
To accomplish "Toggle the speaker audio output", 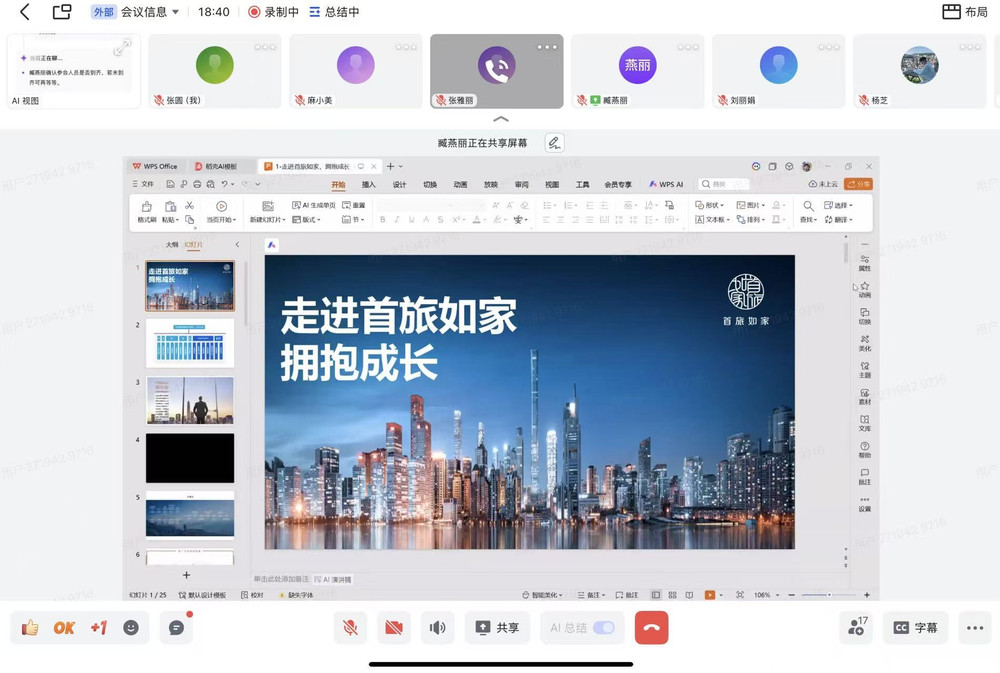I will pyautogui.click(x=438, y=628).
